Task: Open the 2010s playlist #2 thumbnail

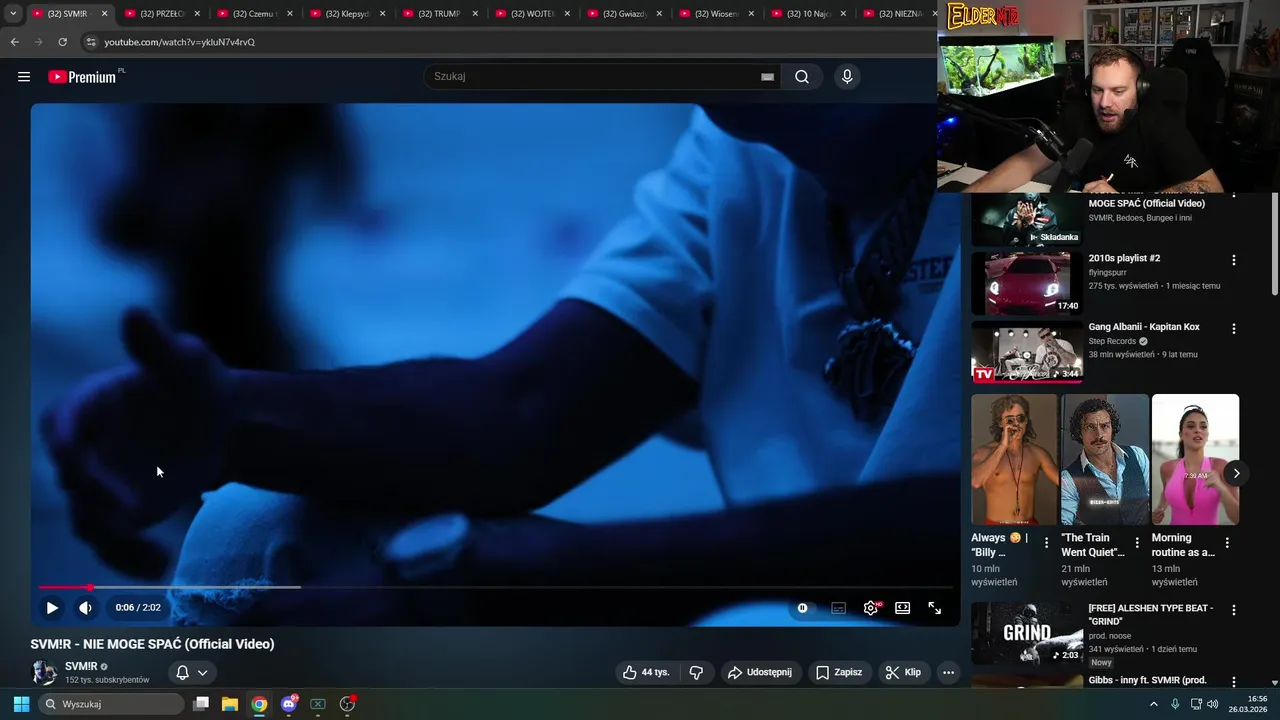Action: (x=1027, y=284)
